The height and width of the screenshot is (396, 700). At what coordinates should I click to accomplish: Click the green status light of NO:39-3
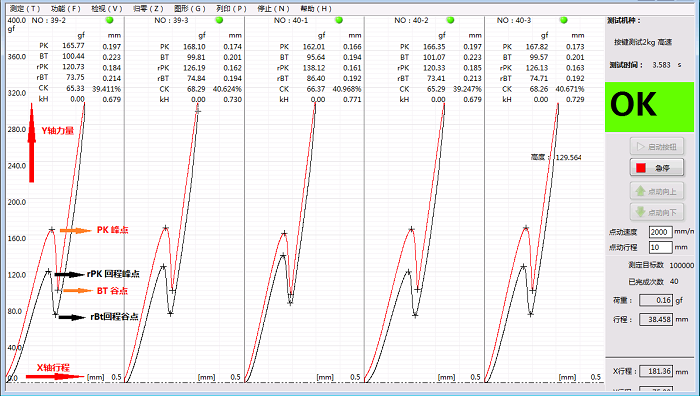tap(219, 20)
